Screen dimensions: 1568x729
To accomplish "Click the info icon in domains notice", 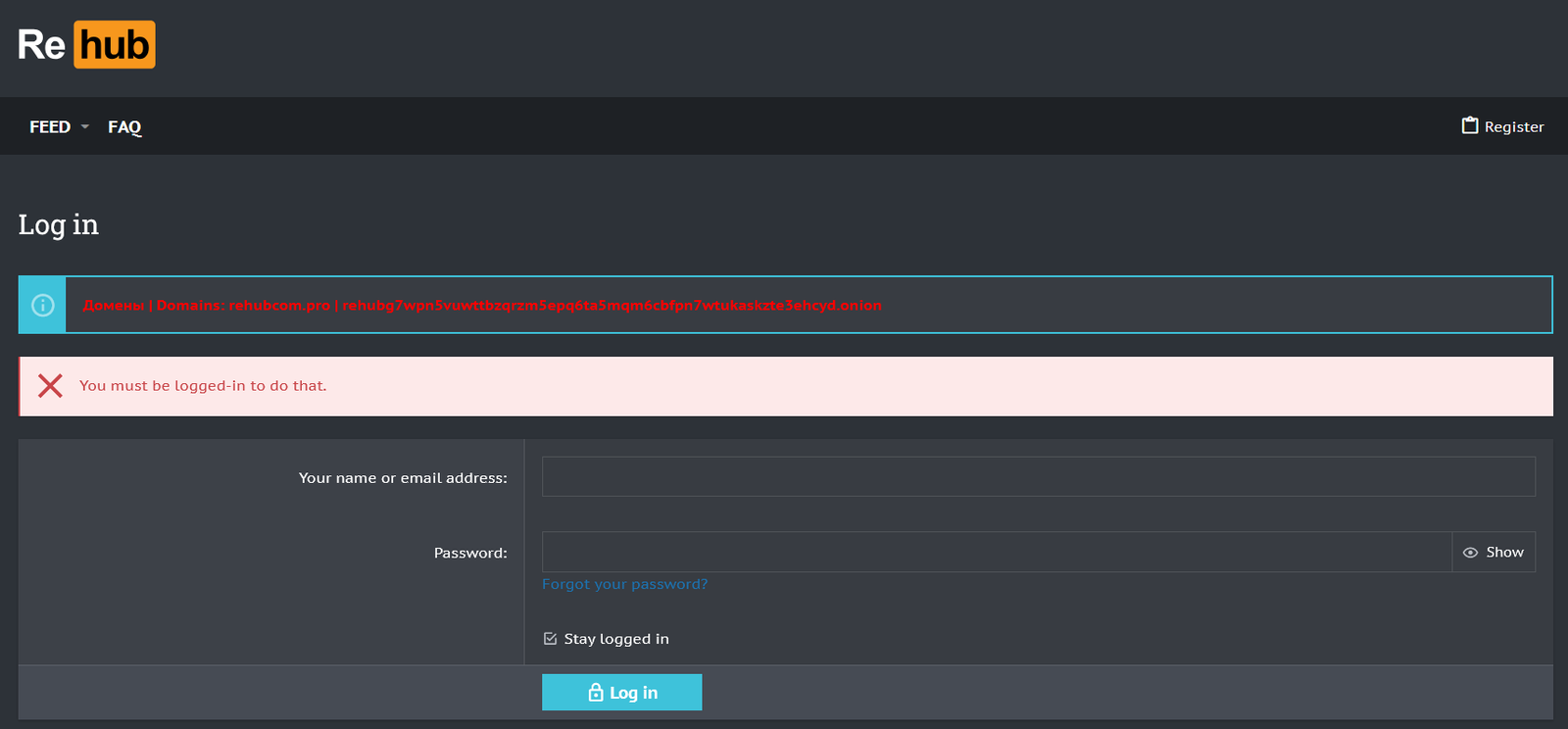I will pyautogui.click(x=43, y=305).
